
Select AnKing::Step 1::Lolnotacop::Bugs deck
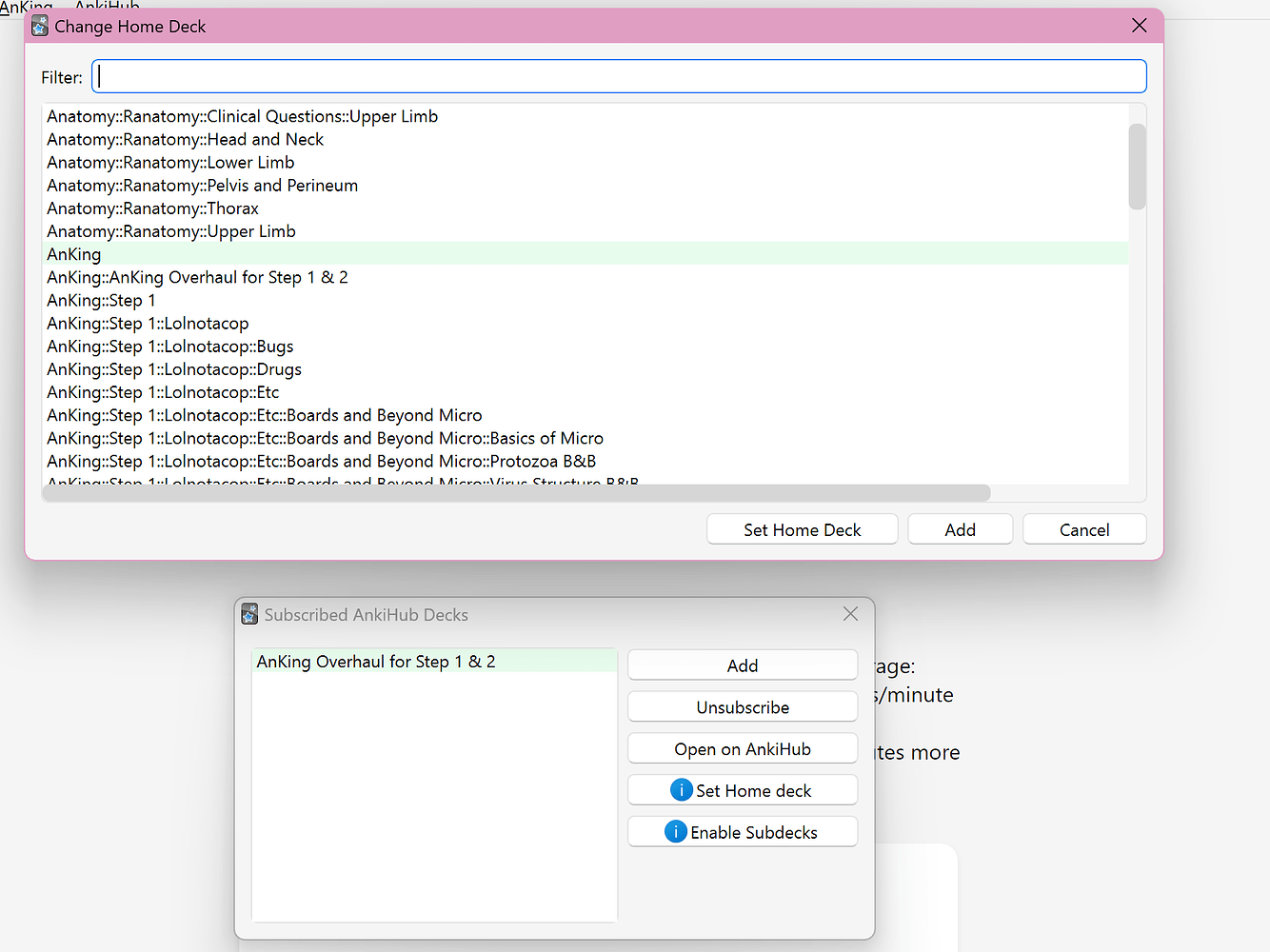(x=585, y=346)
